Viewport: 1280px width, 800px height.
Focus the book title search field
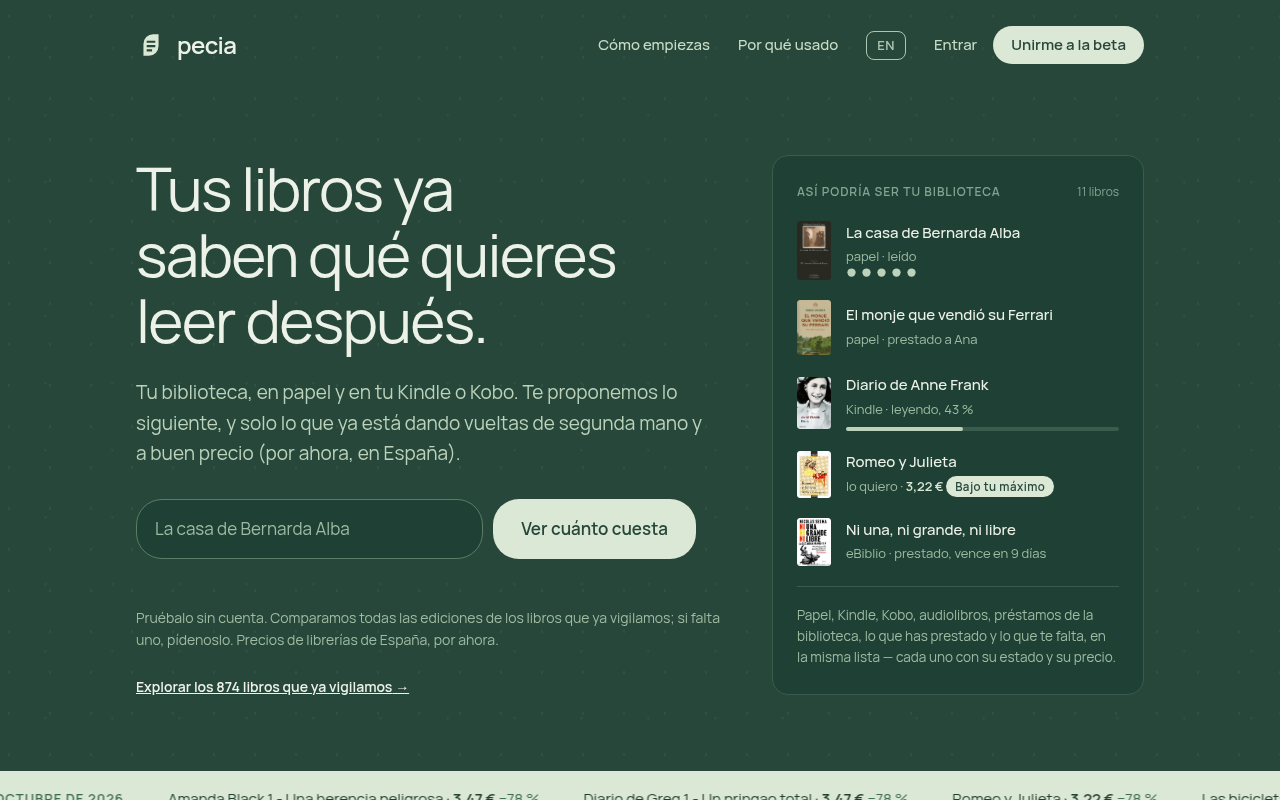pyautogui.click(x=309, y=529)
